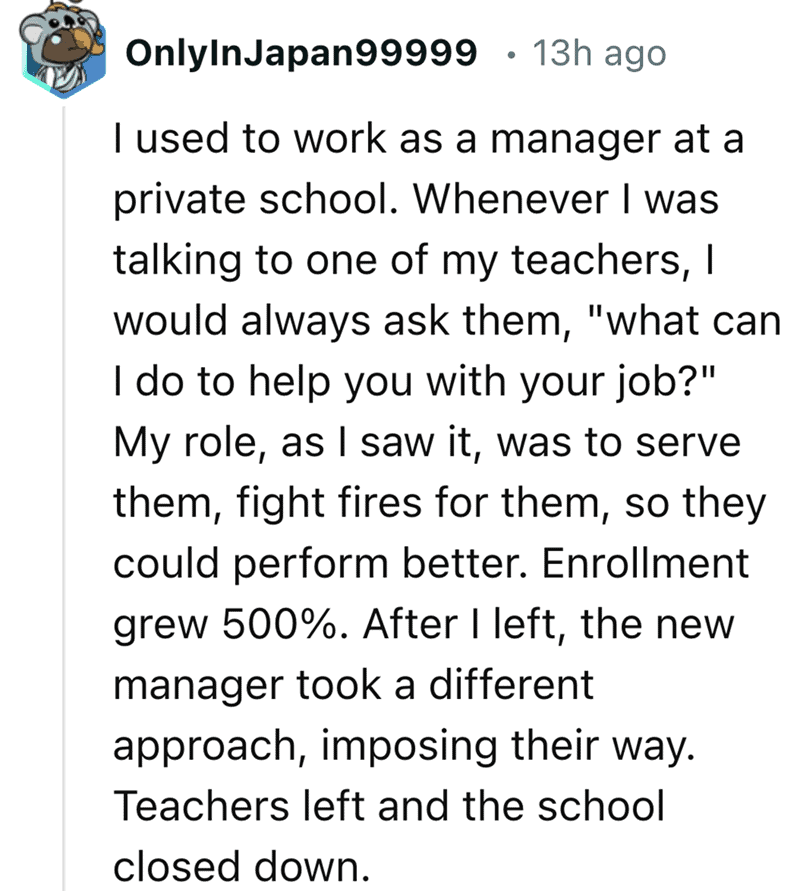
Task: Click the line 'Teachers left and the school'
Action: coord(389,806)
